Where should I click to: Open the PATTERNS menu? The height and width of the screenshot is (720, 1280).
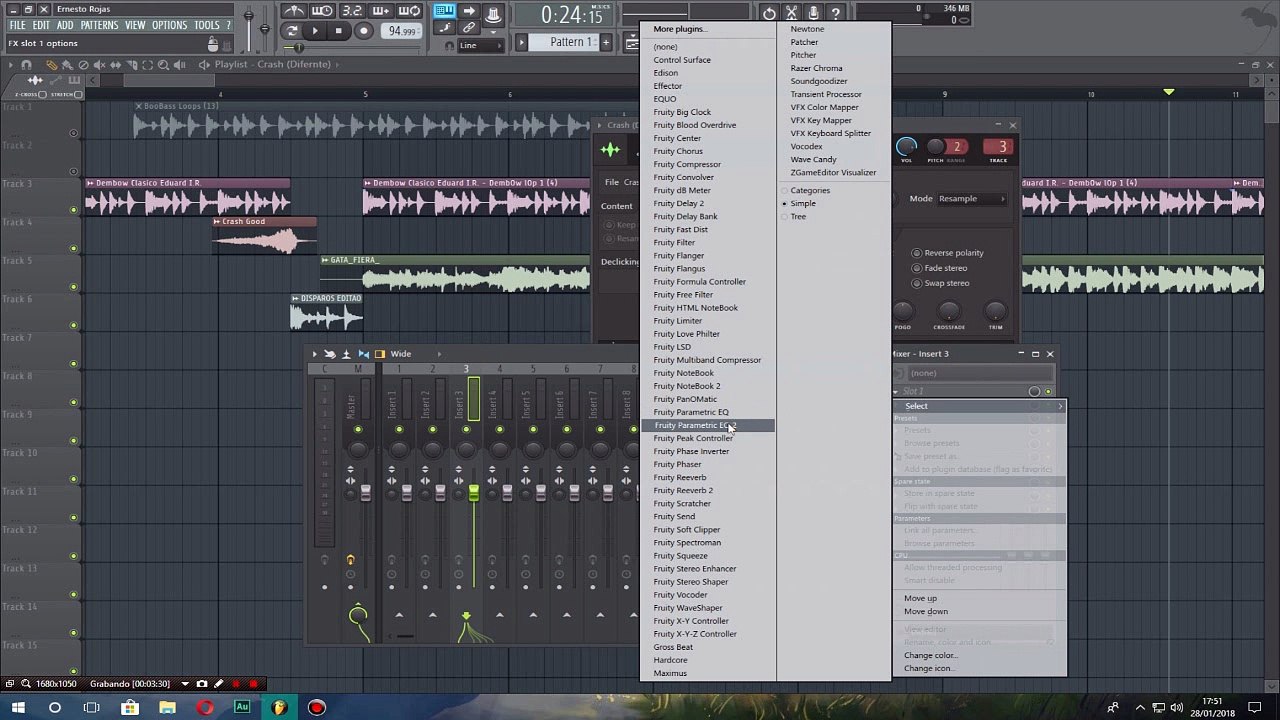99,25
